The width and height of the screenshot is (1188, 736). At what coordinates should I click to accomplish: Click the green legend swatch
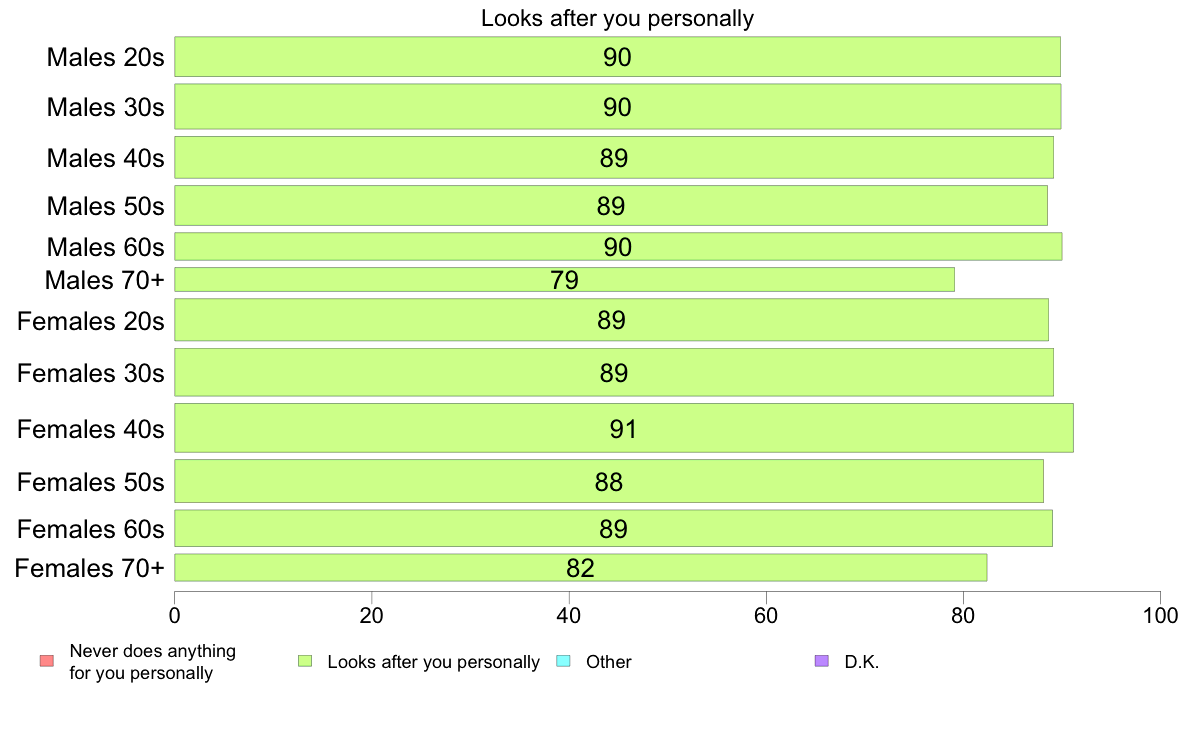pyautogui.click(x=305, y=661)
